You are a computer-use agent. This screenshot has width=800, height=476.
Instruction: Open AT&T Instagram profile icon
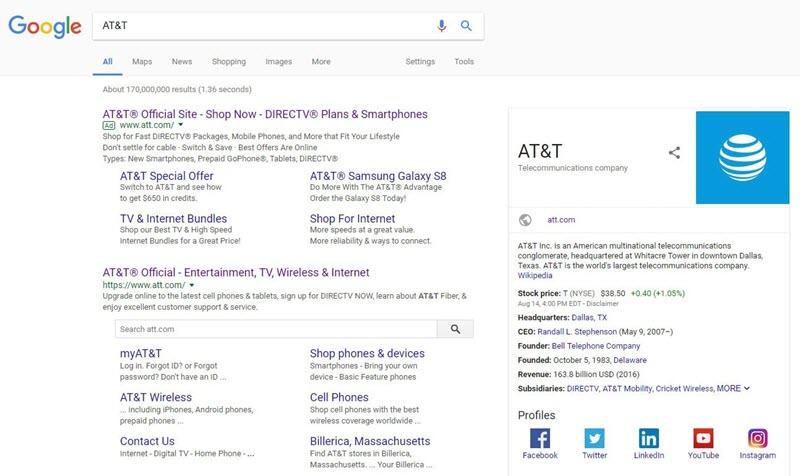coord(758,438)
